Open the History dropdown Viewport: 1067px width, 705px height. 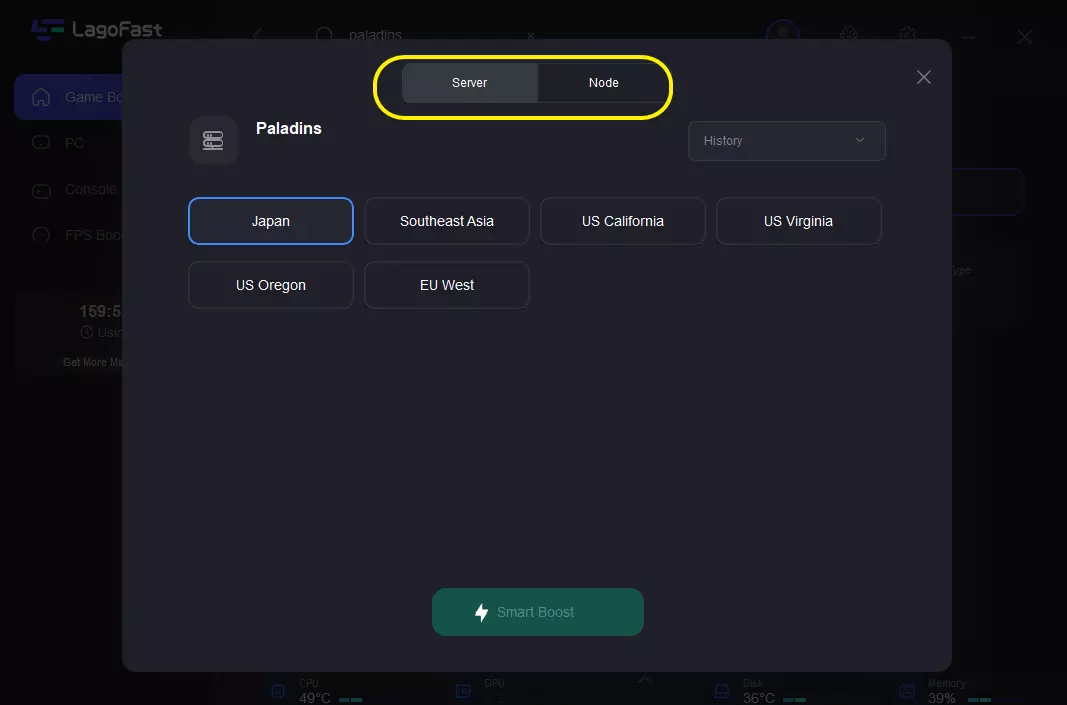click(787, 141)
